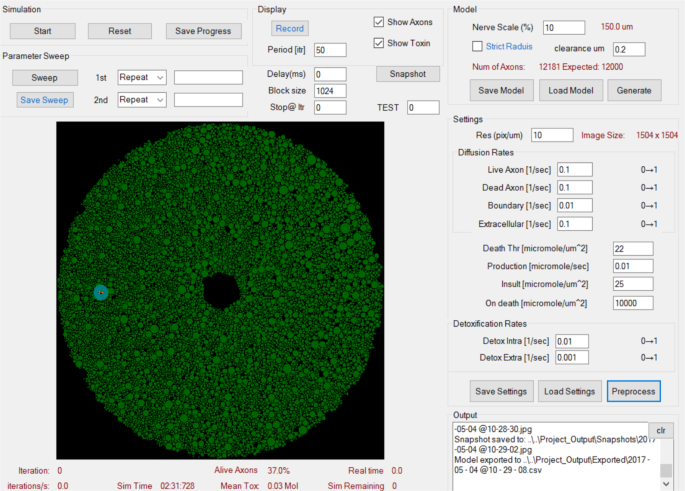The height and width of the screenshot is (491, 685).
Task: Click the cyan insult marker on nerve
Action: [x=100, y=292]
